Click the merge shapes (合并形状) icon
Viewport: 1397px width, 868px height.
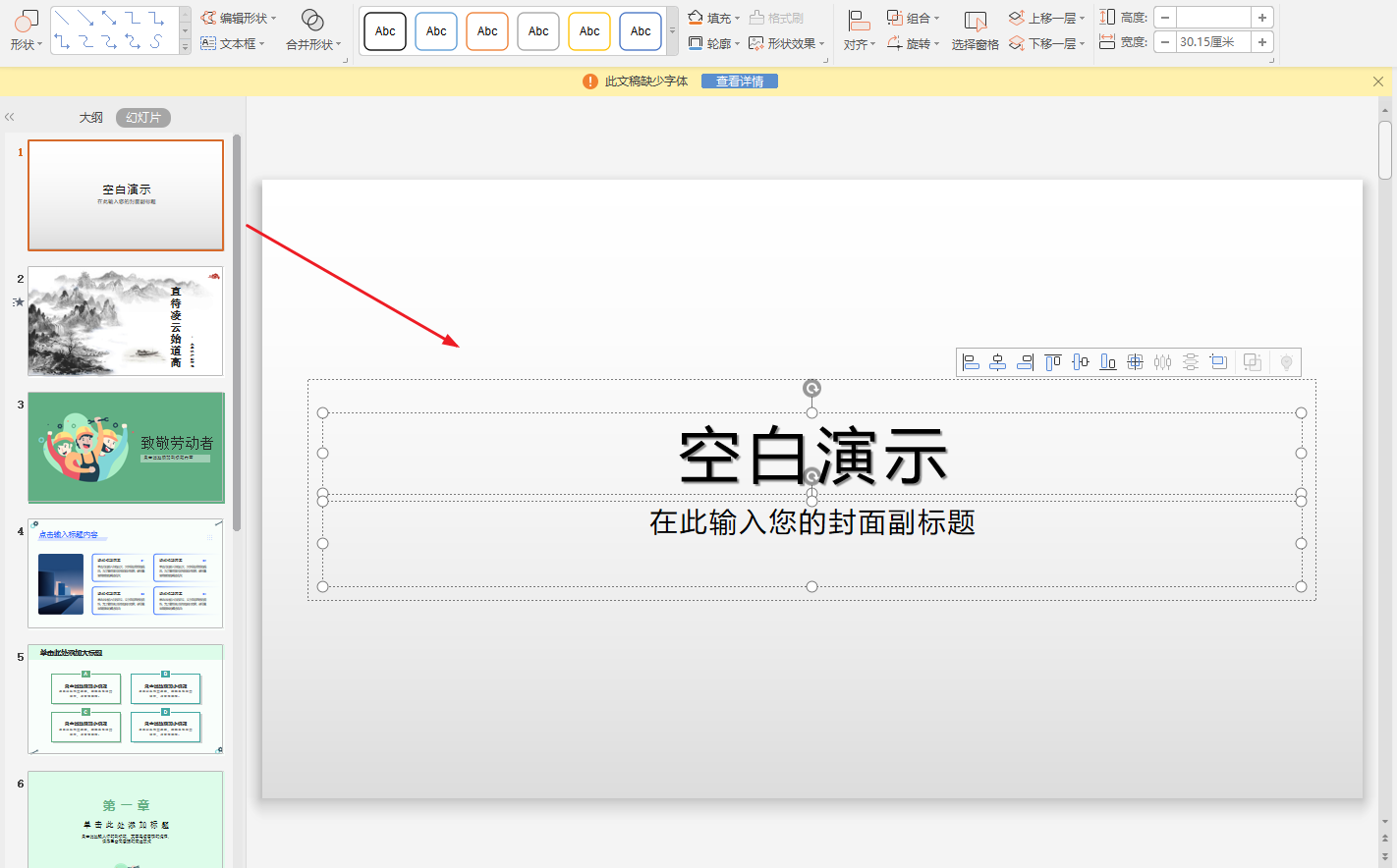click(312, 21)
